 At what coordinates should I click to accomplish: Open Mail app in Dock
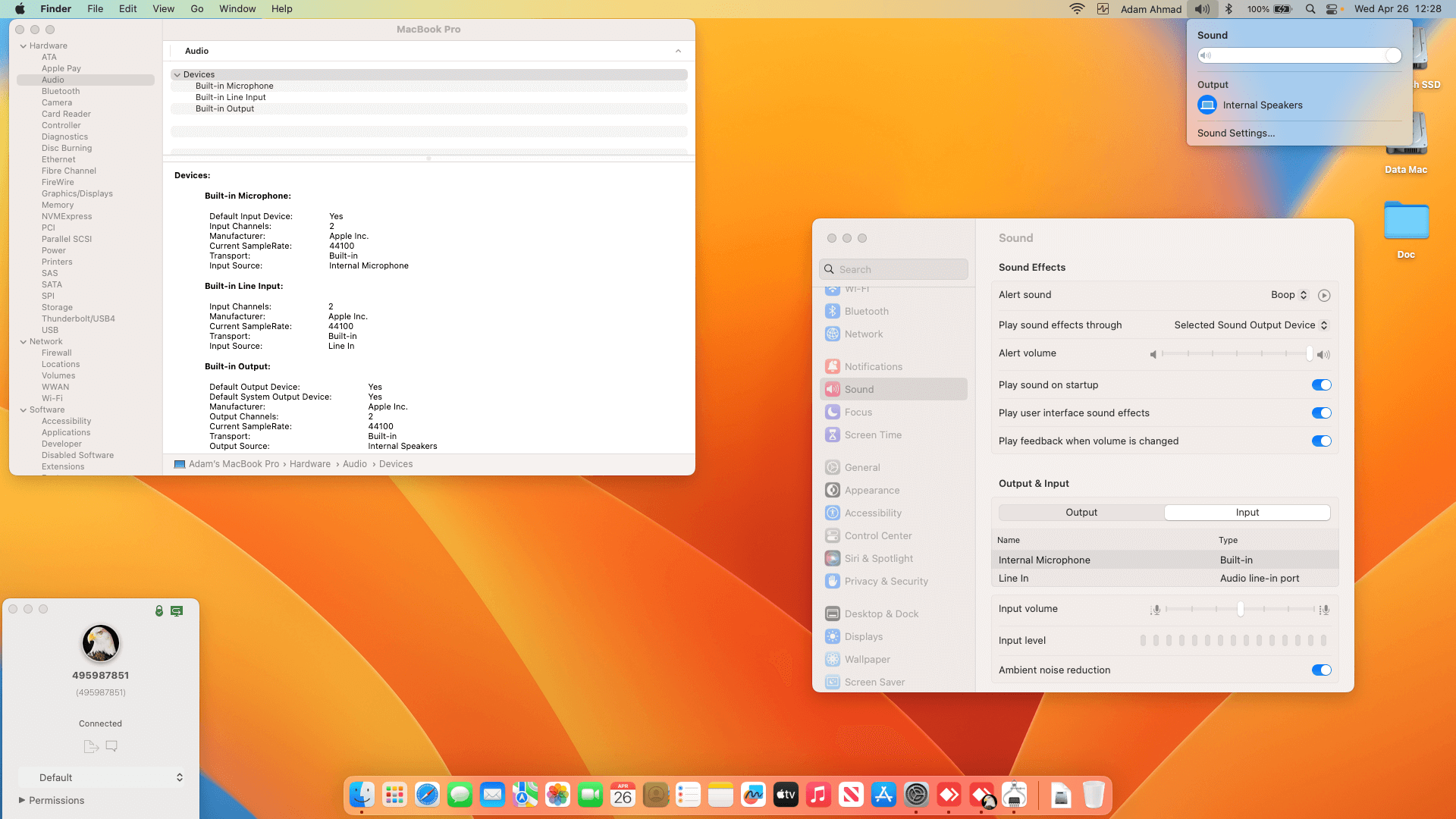(492, 795)
